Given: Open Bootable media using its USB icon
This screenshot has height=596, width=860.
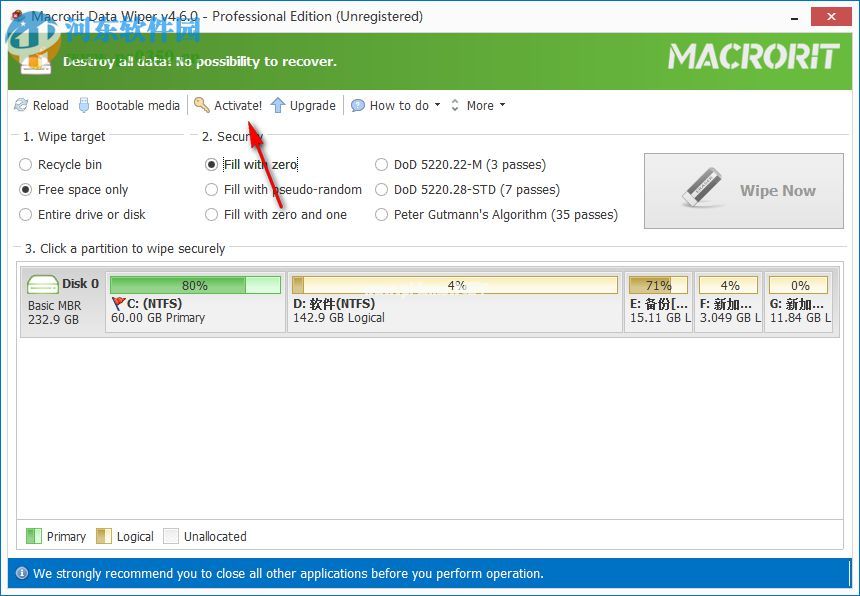Looking at the screenshot, I should (84, 105).
